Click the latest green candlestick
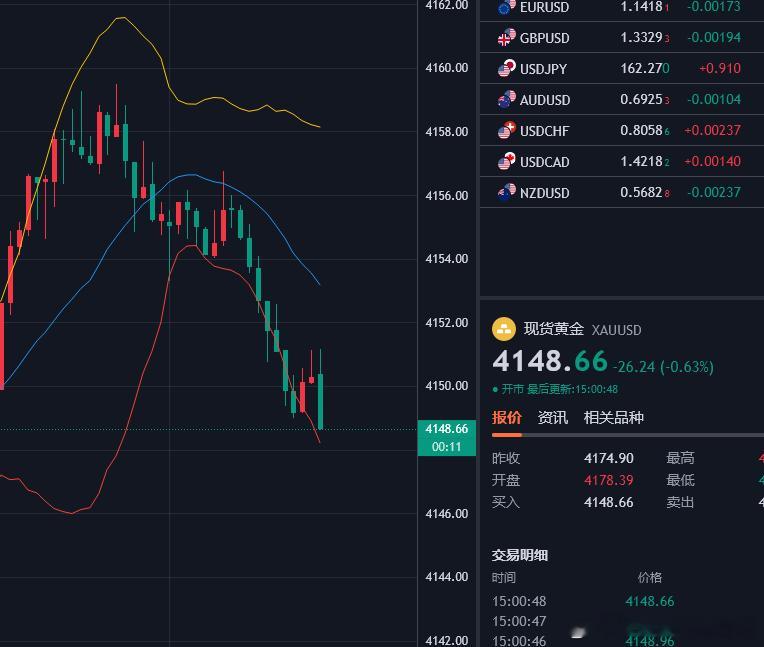The width and height of the screenshot is (764, 647). point(321,400)
